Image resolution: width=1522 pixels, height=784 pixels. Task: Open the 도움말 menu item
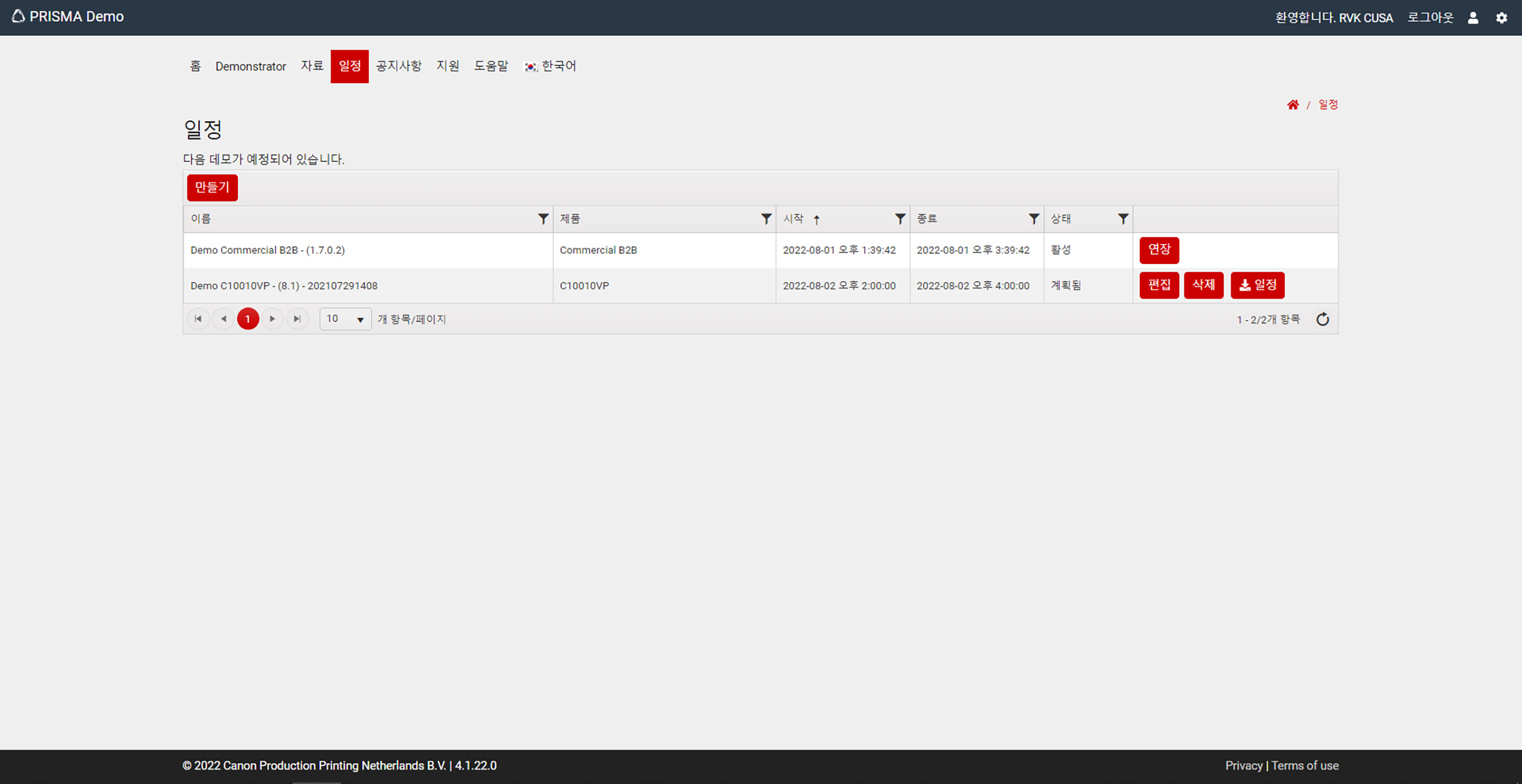(x=491, y=66)
